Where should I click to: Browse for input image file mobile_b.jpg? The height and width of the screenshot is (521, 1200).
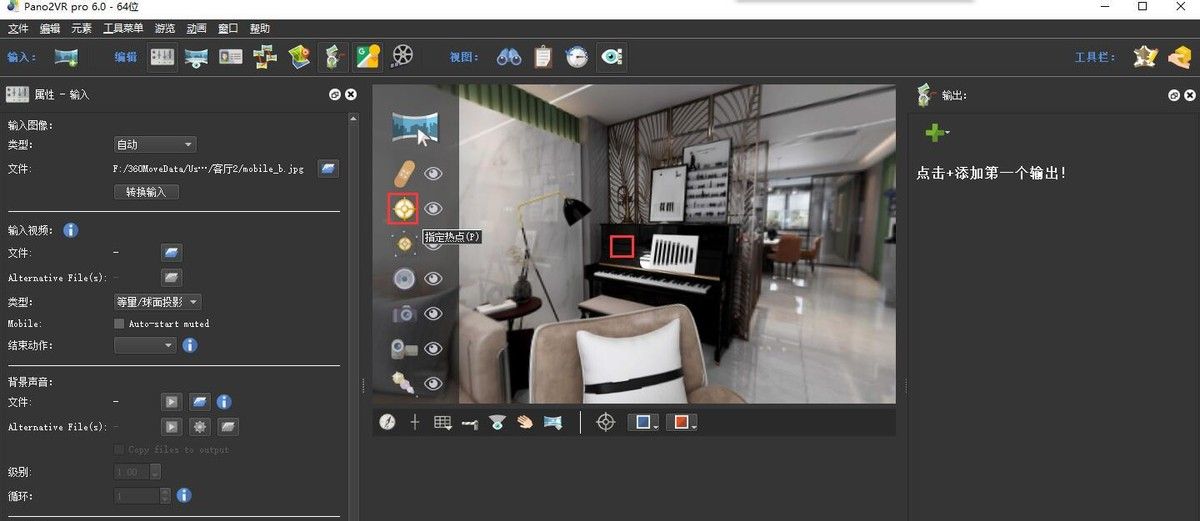[x=329, y=168]
